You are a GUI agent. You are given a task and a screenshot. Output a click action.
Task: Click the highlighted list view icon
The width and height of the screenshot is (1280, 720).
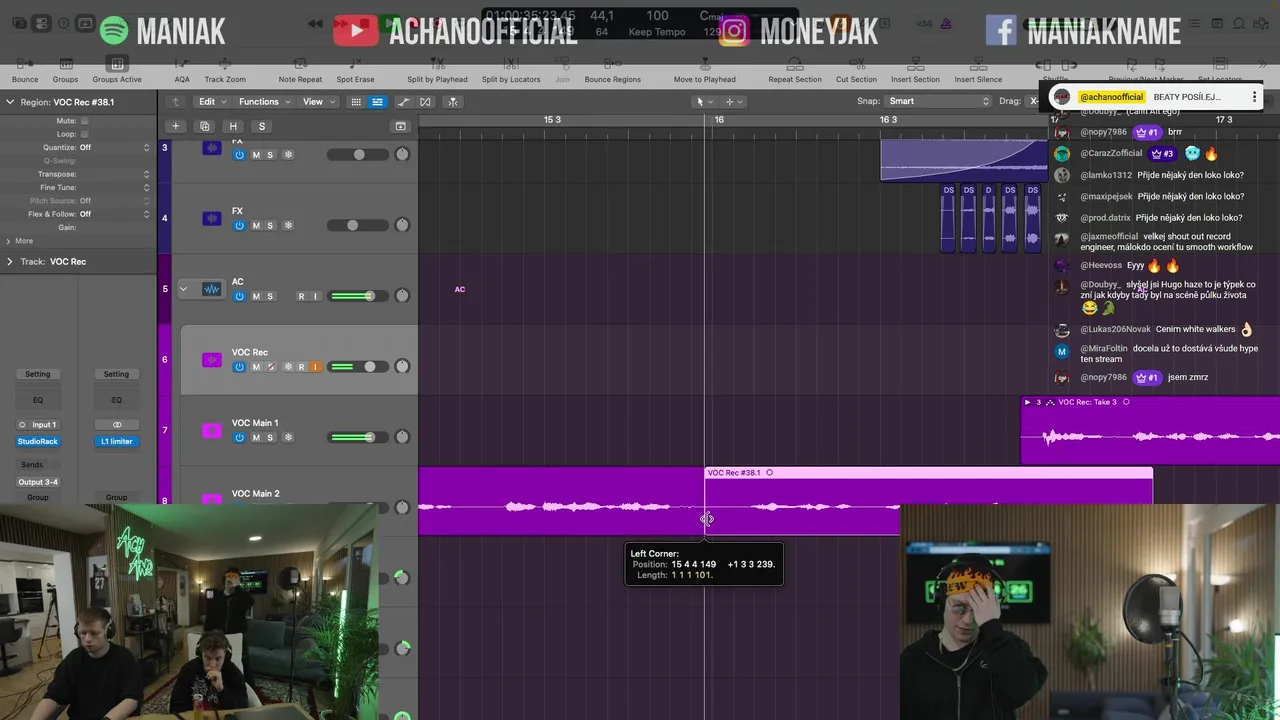[377, 102]
